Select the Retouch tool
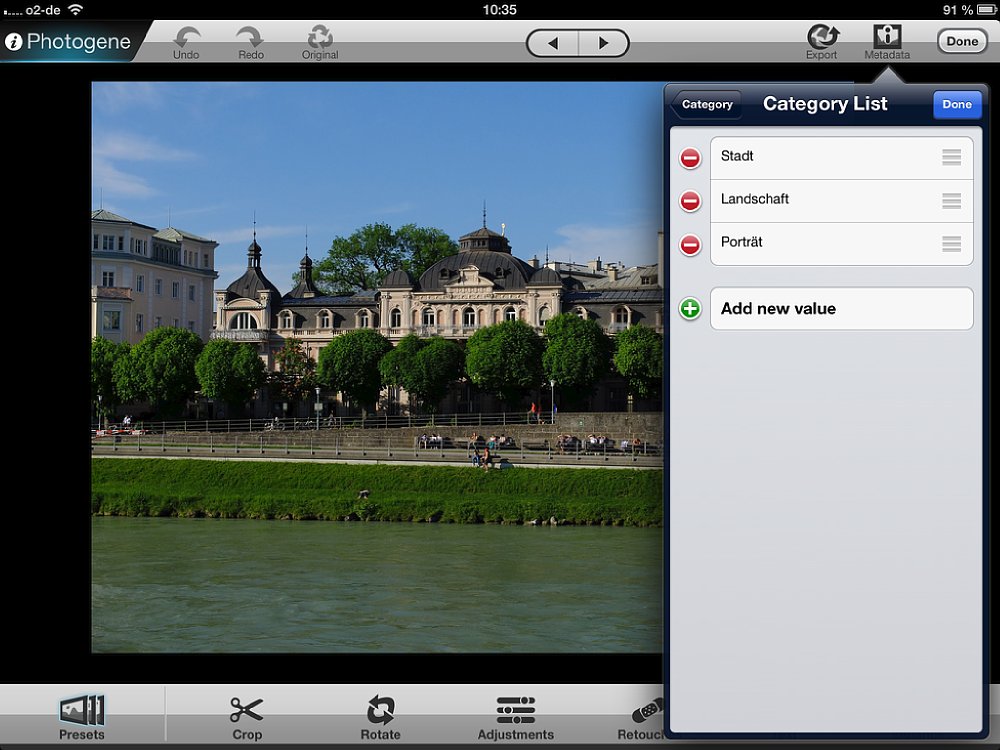1000x750 pixels. [645, 713]
